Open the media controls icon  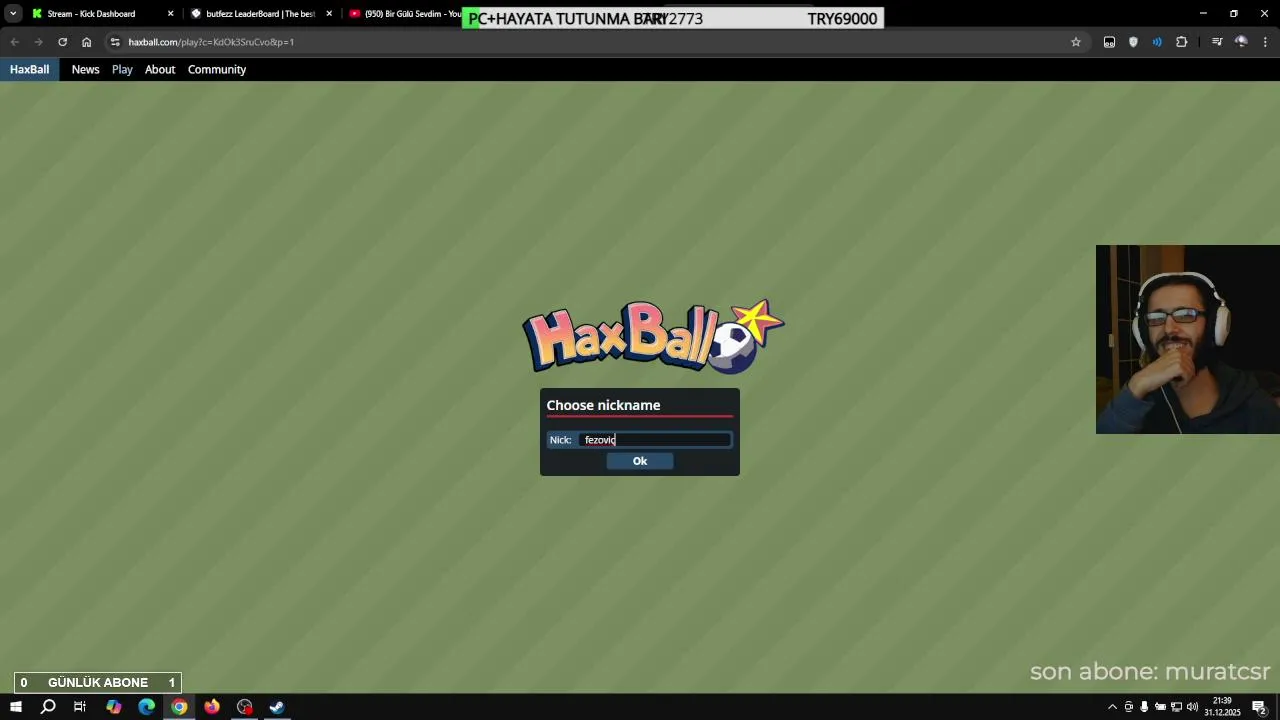[x=1217, y=42]
